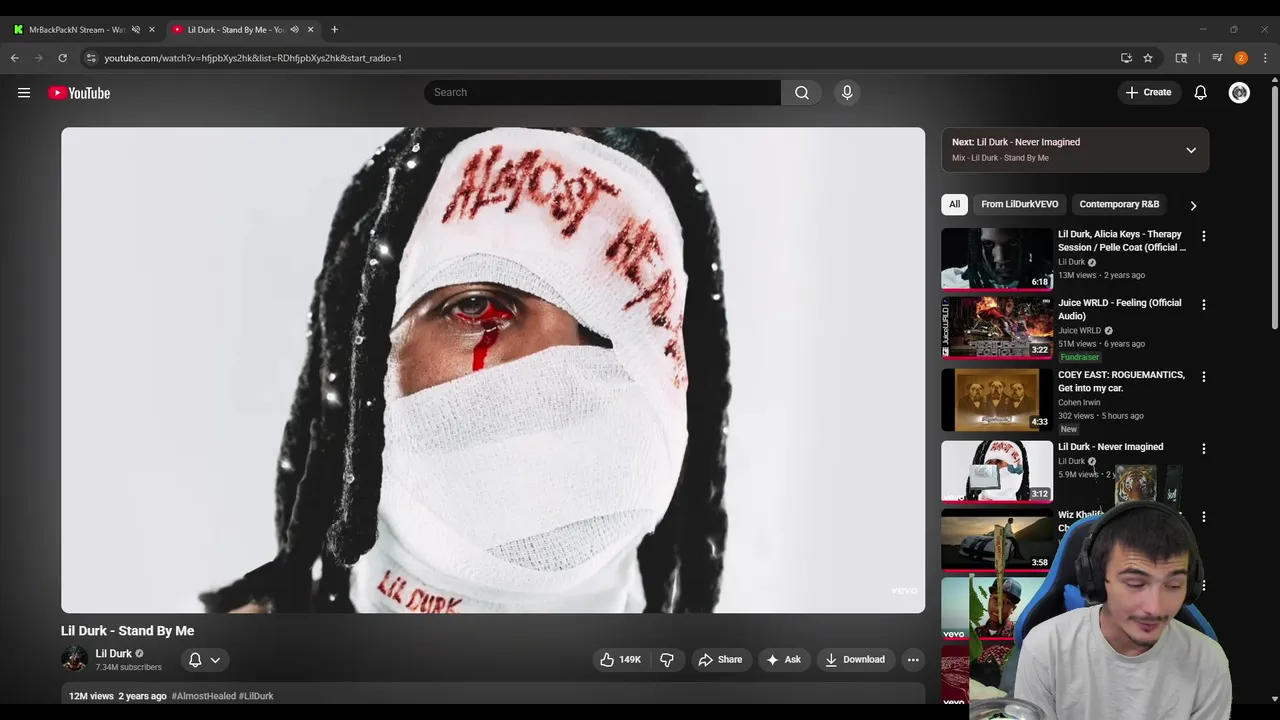Open media controls icon in browser toolbar
The width and height of the screenshot is (1280, 720).
click(x=1217, y=58)
